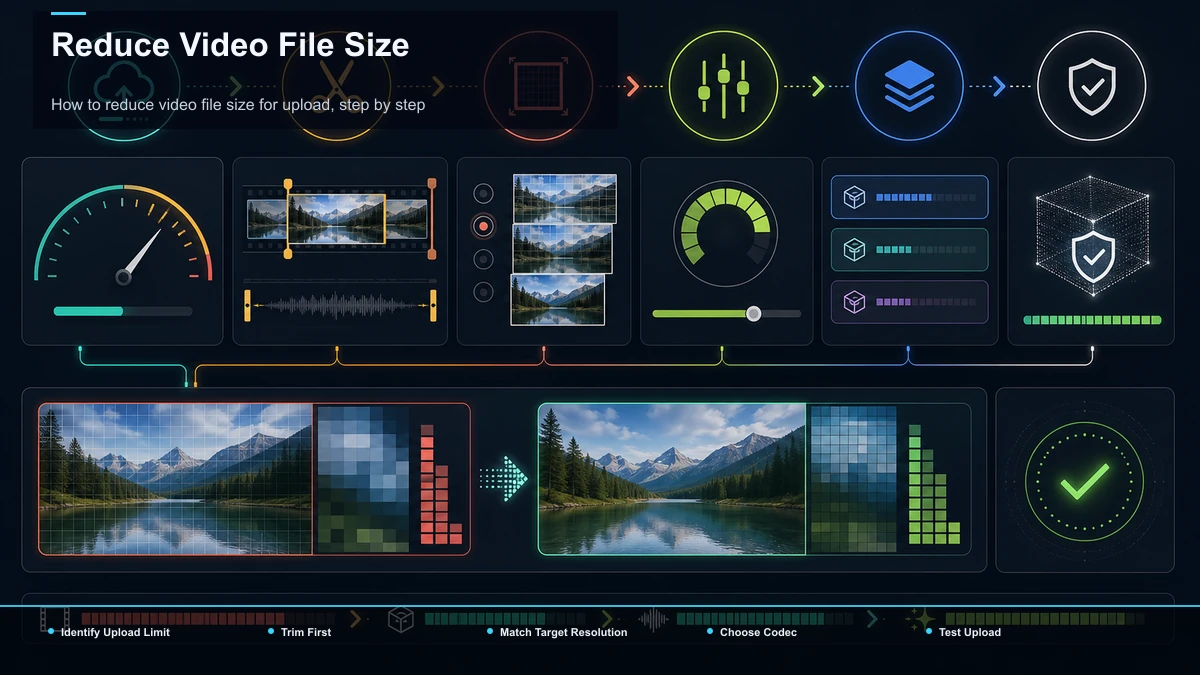
Task: Click the red-bordered original video preview
Action: (x=176, y=479)
